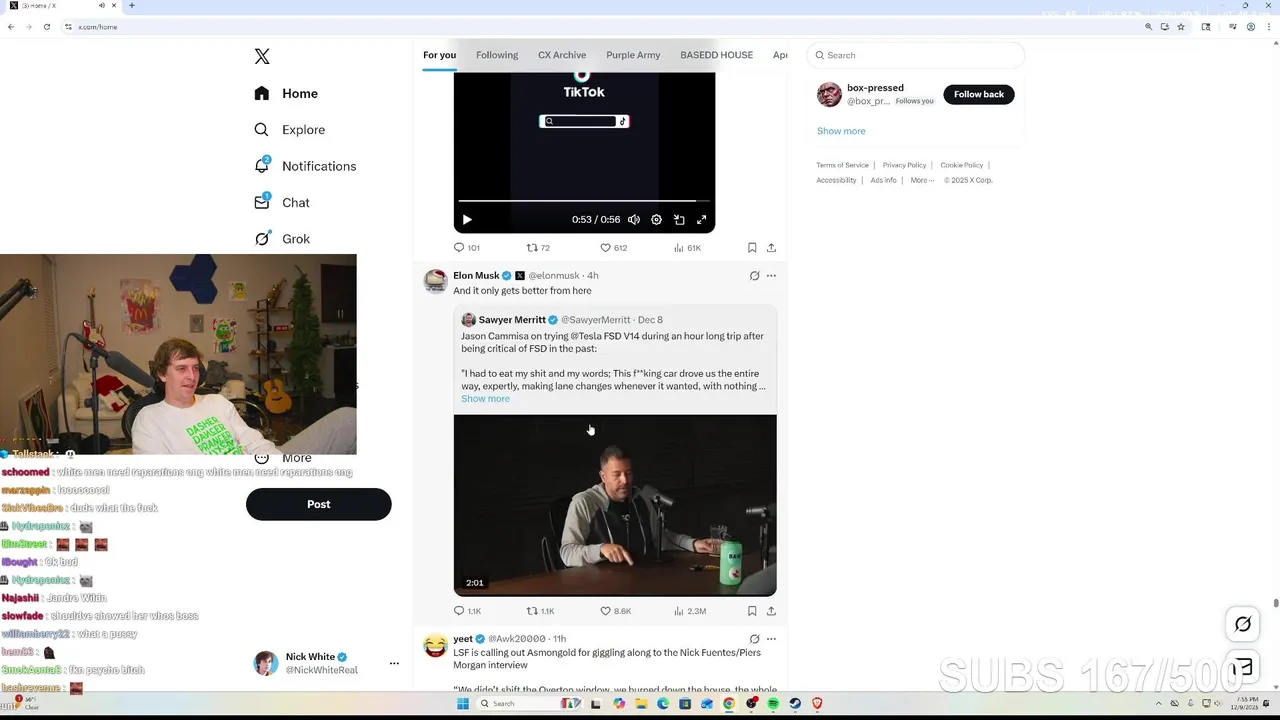Open the floating Grok button
Screen dimensions: 1280x720
pyautogui.click(x=1243, y=624)
